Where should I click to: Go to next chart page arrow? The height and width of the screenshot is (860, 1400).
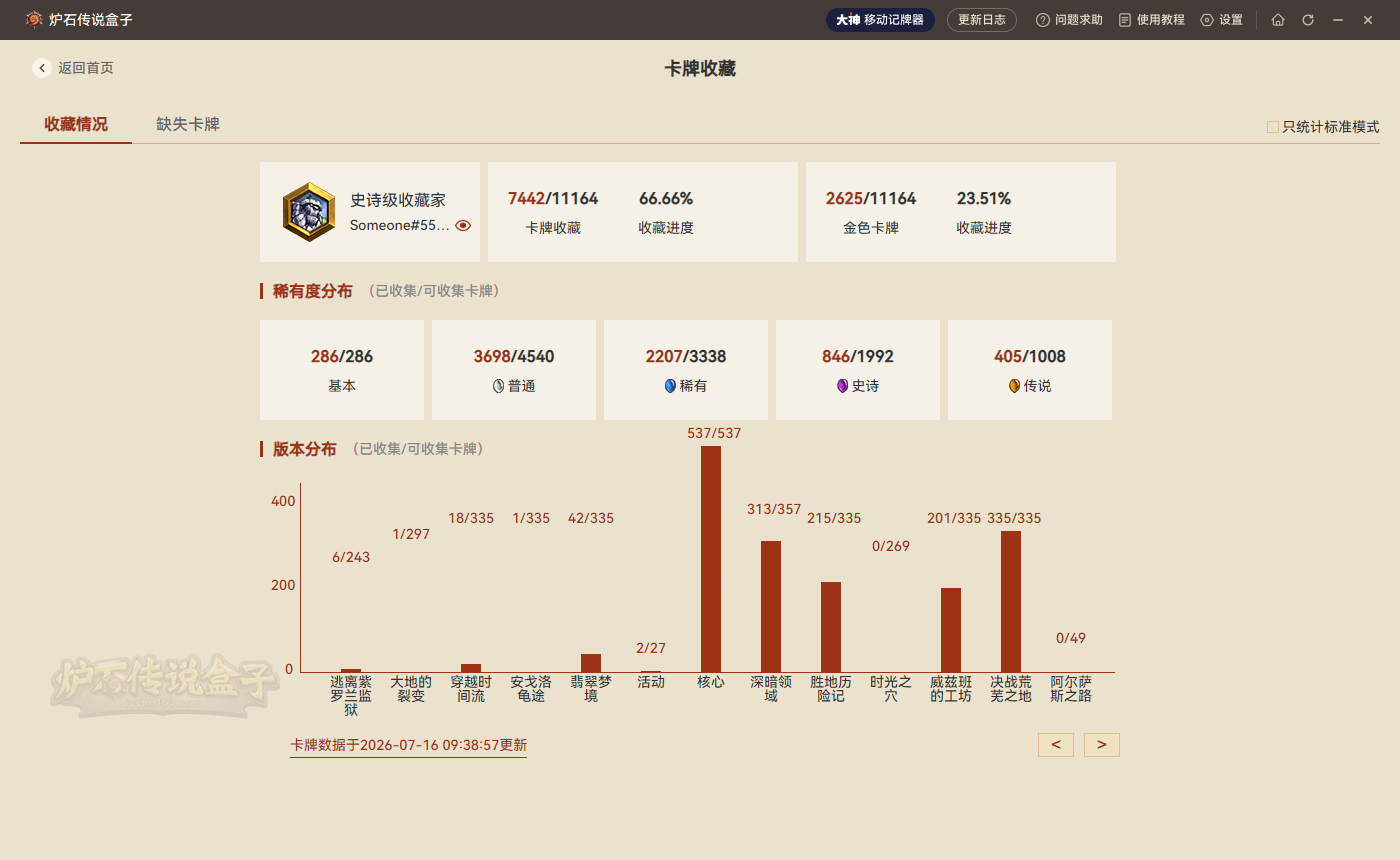click(x=1102, y=745)
